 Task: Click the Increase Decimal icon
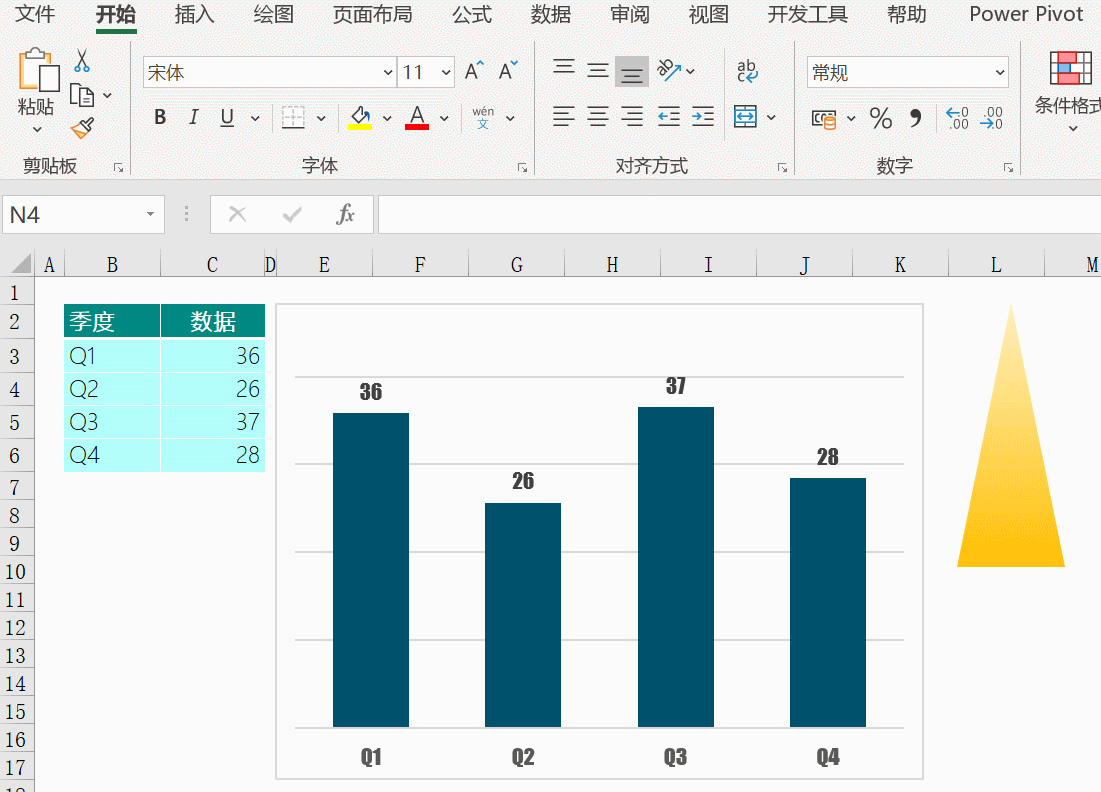coord(957,118)
